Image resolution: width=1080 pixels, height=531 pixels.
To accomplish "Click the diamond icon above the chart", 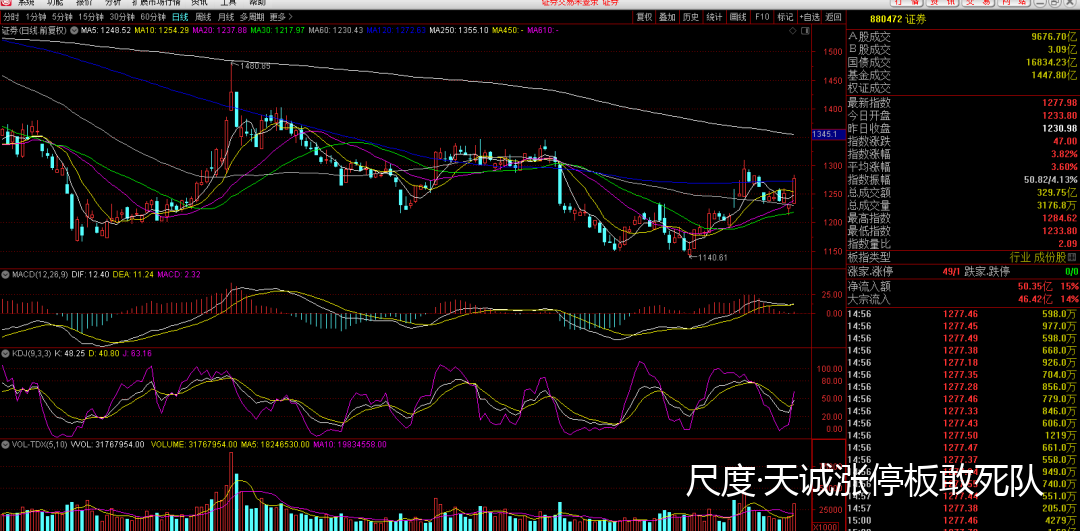I will click(x=794, y=31).
